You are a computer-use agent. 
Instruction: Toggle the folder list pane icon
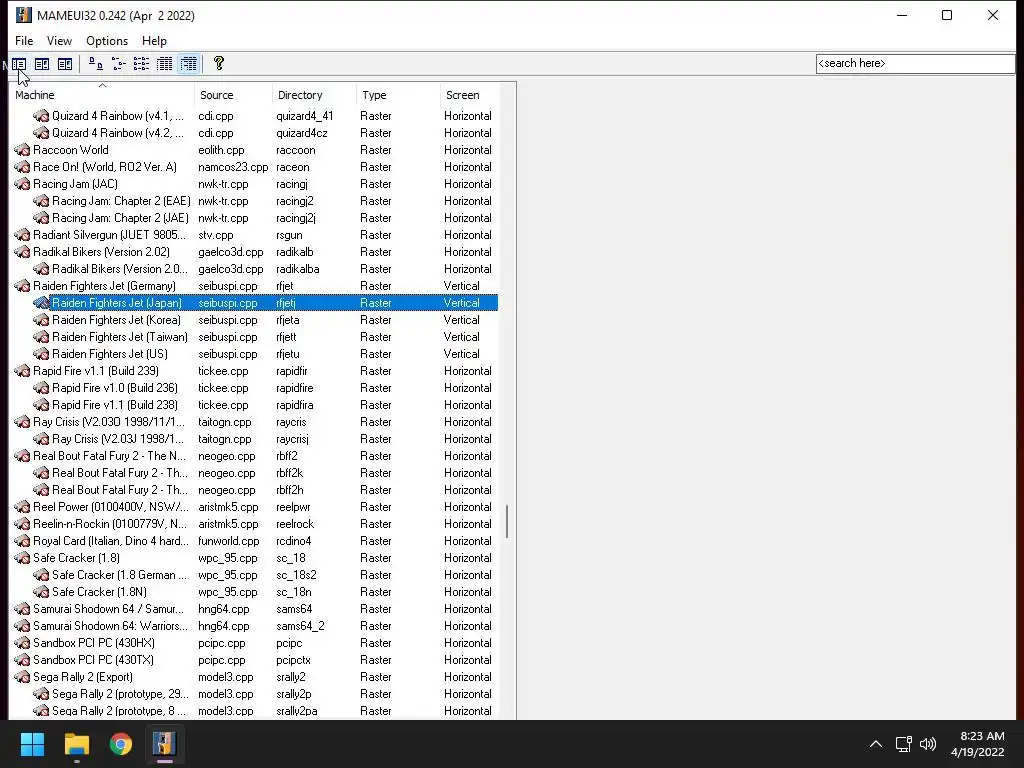(x=19, y=64)
